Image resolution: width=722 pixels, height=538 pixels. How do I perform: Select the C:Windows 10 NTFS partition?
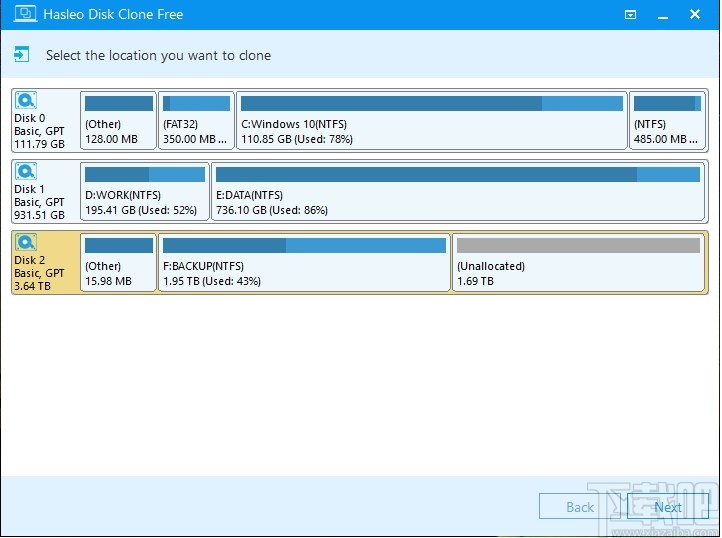pos(432,120)
